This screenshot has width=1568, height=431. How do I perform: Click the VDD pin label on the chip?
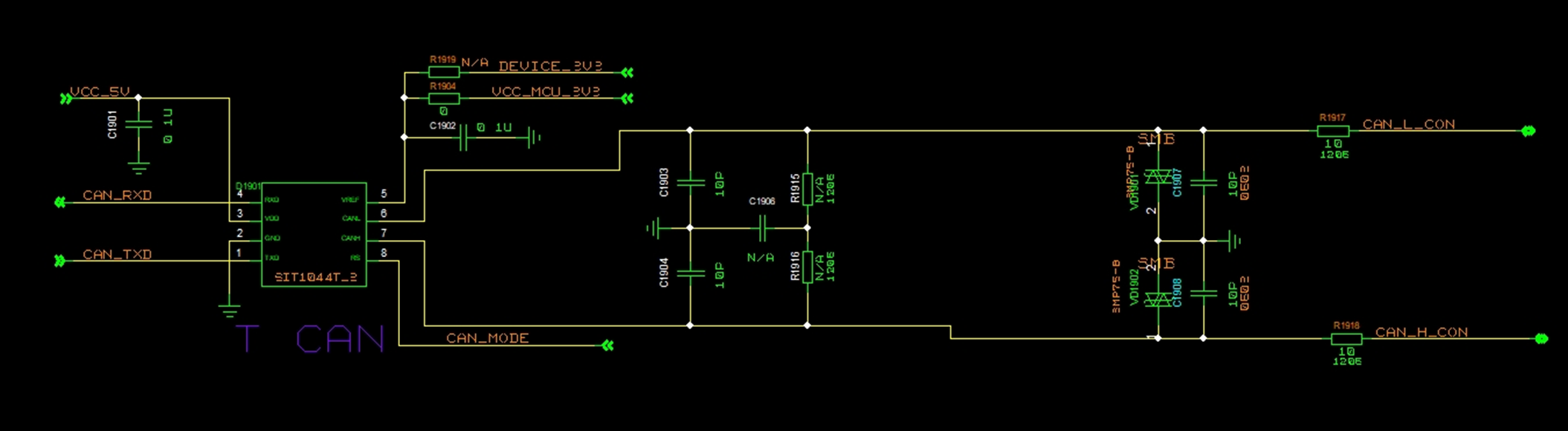pyautogui.click(x=272, y=218)
